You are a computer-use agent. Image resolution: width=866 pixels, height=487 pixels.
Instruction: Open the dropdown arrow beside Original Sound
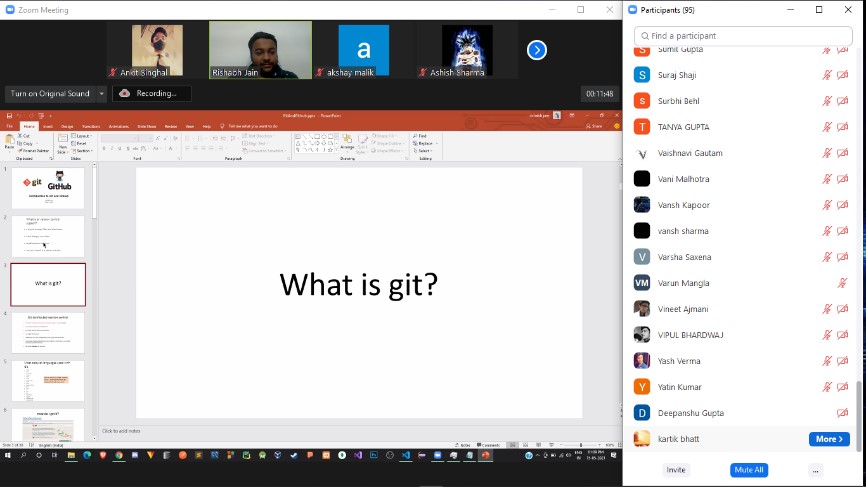pyautogui.click(x=102, y=93)
